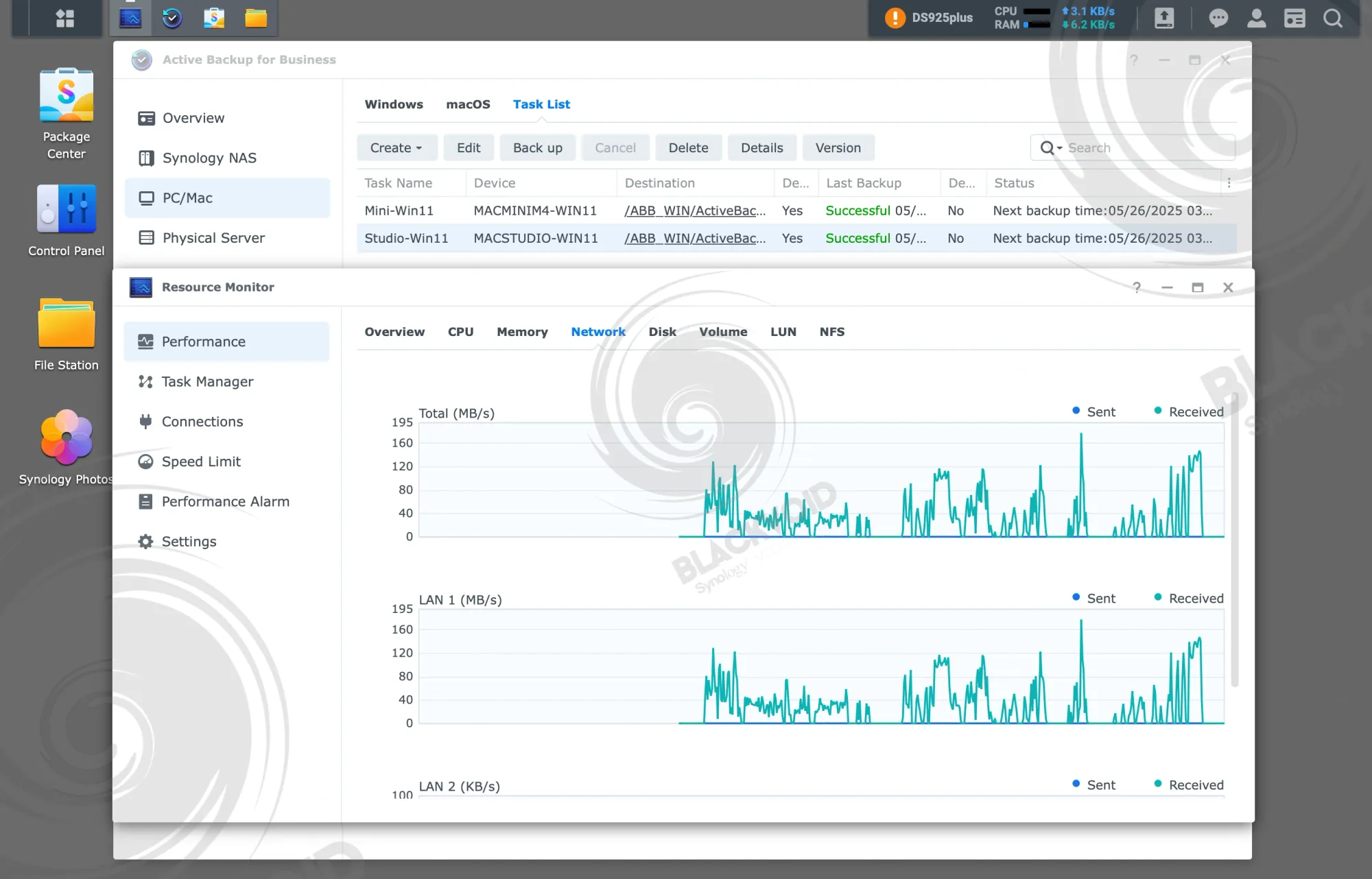This screenshot has width=1372, height=879.
Task: Click the Details button
Action: coord(761,148)
